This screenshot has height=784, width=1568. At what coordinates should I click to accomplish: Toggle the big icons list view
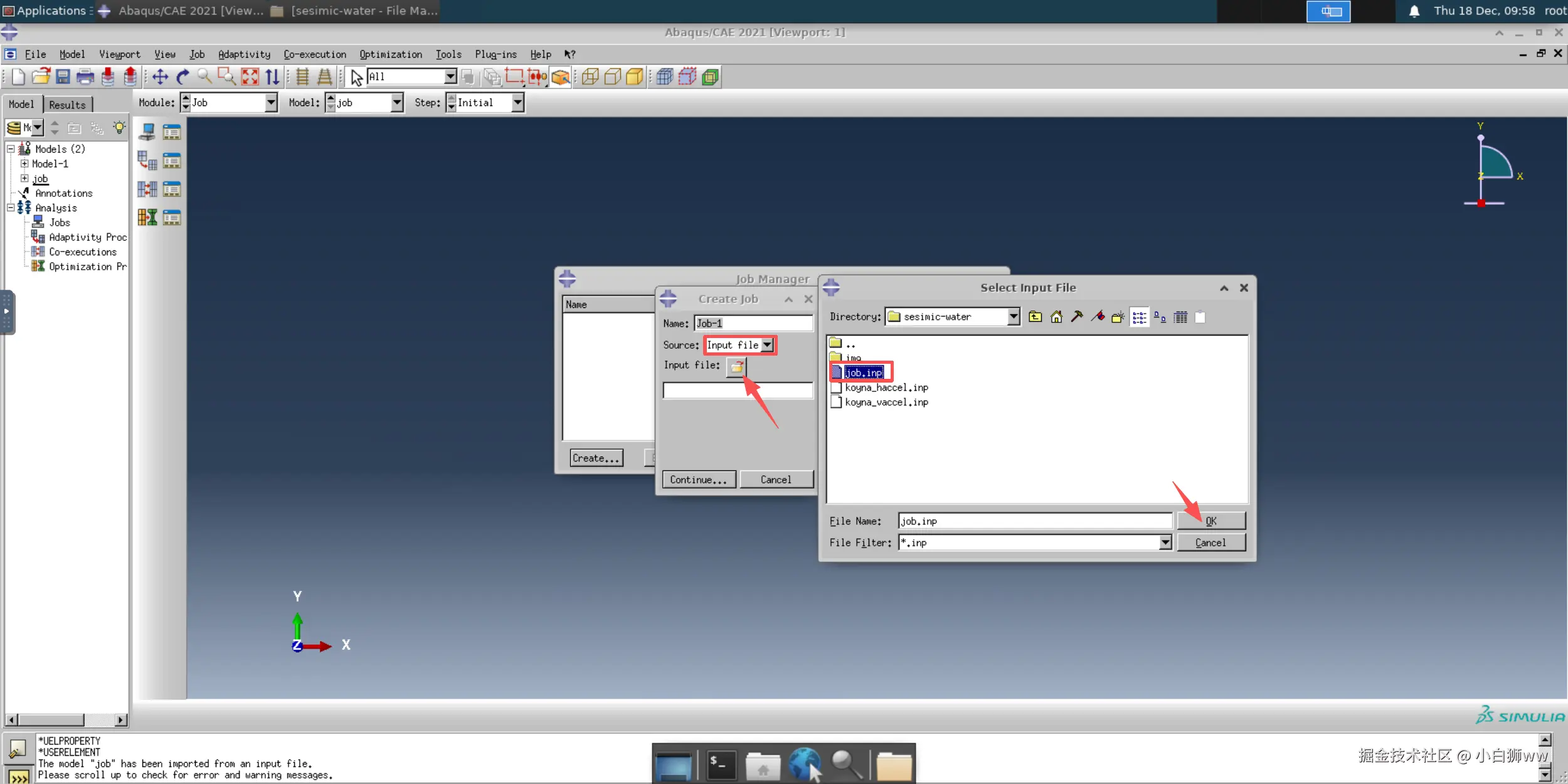pos(1160,317)
